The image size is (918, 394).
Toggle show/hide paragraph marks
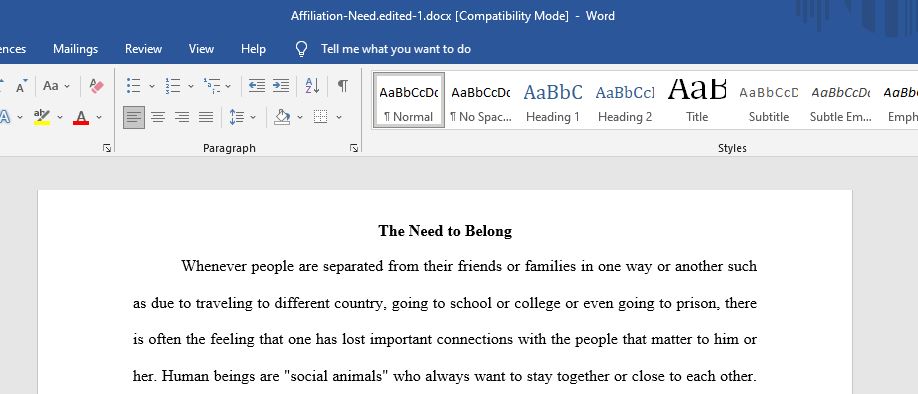click(342, 86)
